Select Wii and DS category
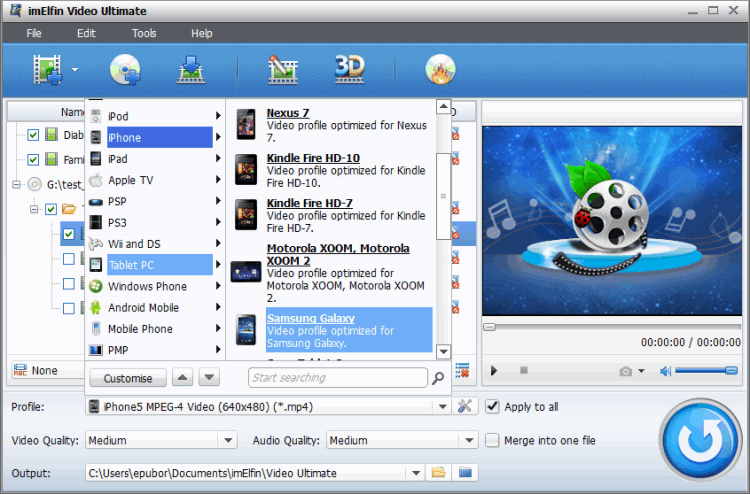 [155, 244]
